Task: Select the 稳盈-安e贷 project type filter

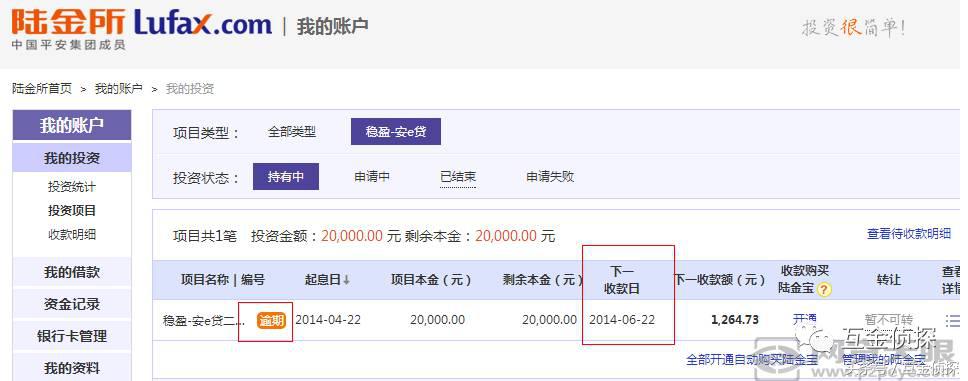Action: 396,132
